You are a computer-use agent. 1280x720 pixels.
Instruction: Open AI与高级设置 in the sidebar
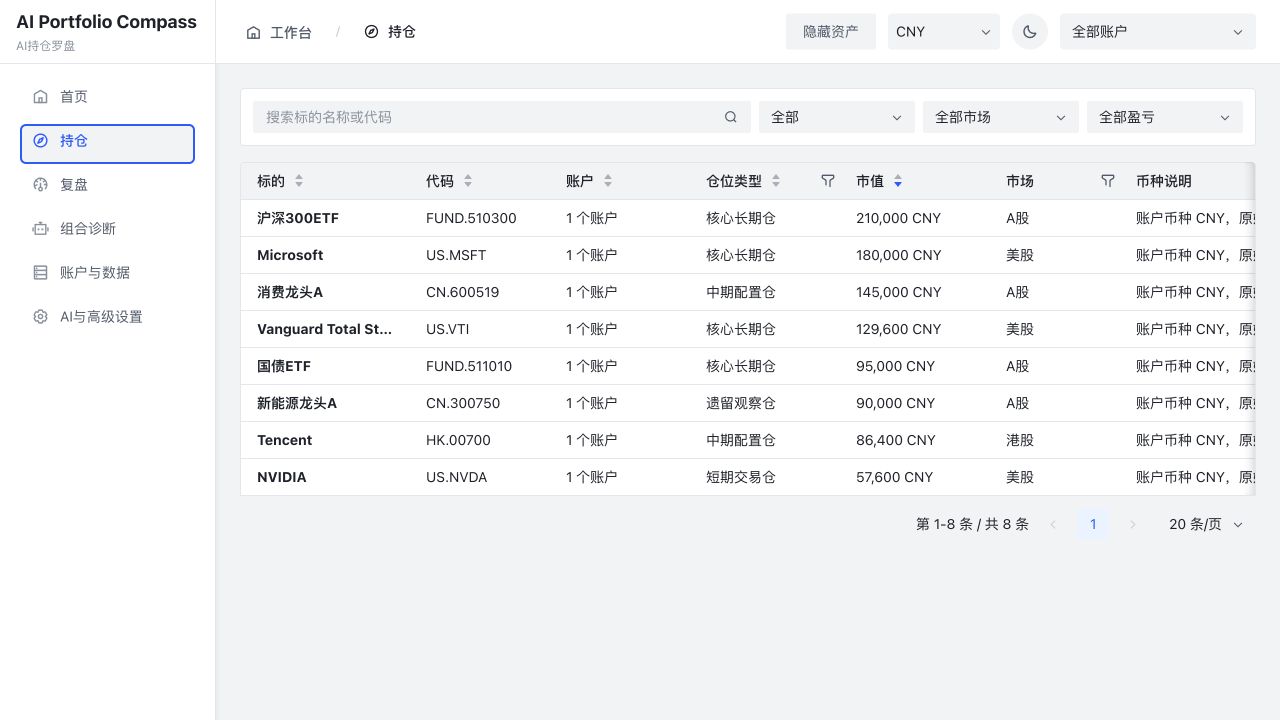(107, 317)
